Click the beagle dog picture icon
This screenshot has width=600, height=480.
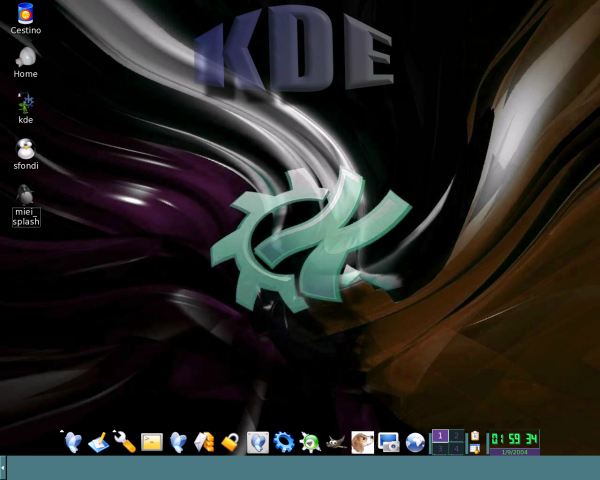tap(362, 442)
